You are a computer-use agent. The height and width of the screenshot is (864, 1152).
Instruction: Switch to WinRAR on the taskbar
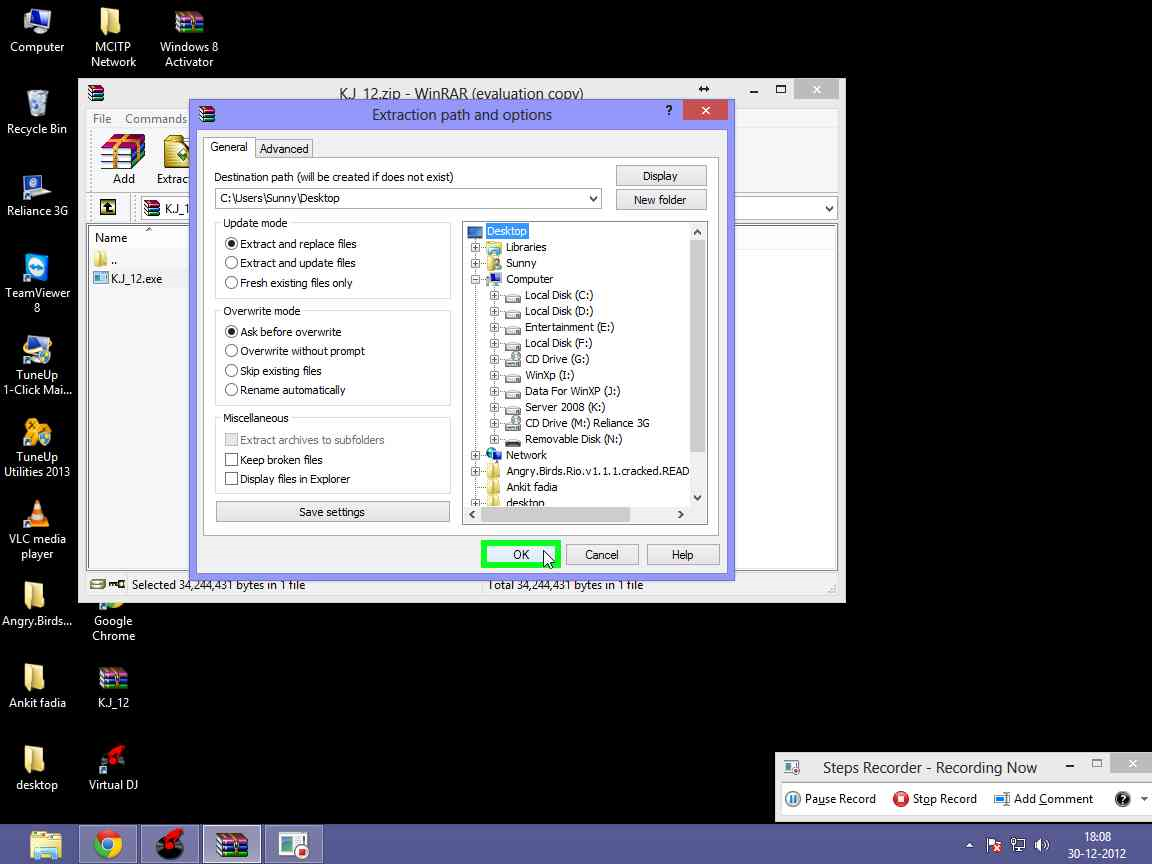231,845
